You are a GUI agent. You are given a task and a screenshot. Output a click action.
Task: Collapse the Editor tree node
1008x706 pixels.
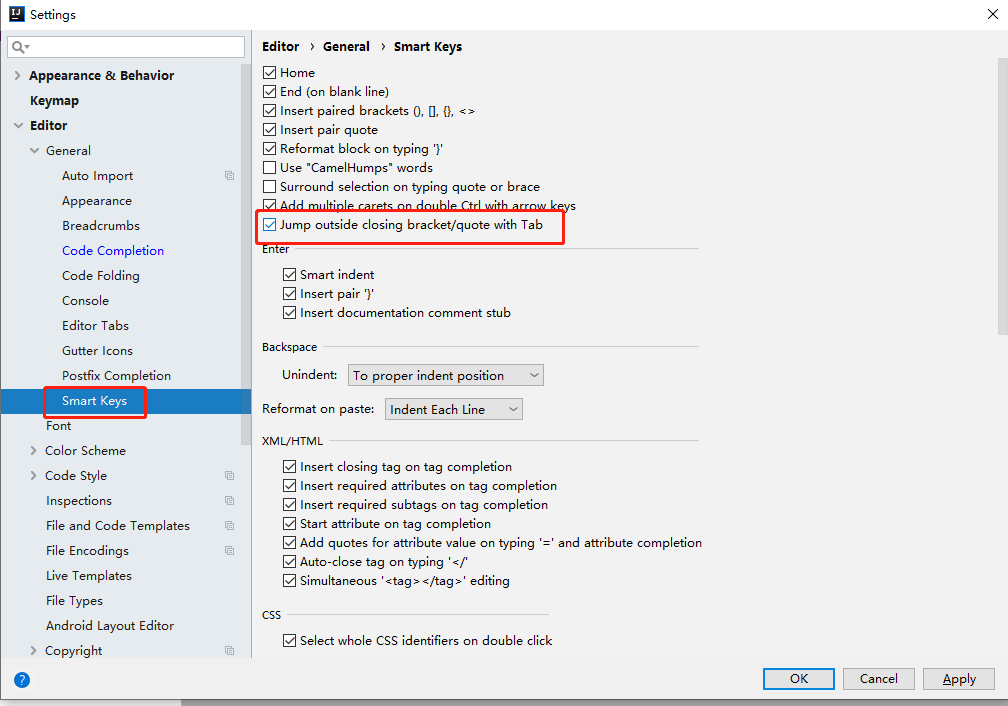coord(18,125)
